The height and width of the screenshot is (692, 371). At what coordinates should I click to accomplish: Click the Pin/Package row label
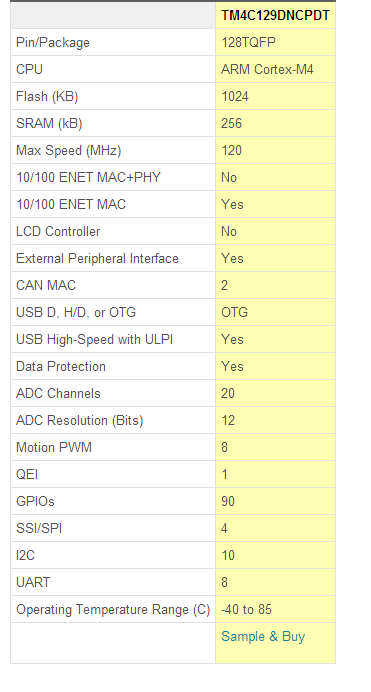point(53,42)
